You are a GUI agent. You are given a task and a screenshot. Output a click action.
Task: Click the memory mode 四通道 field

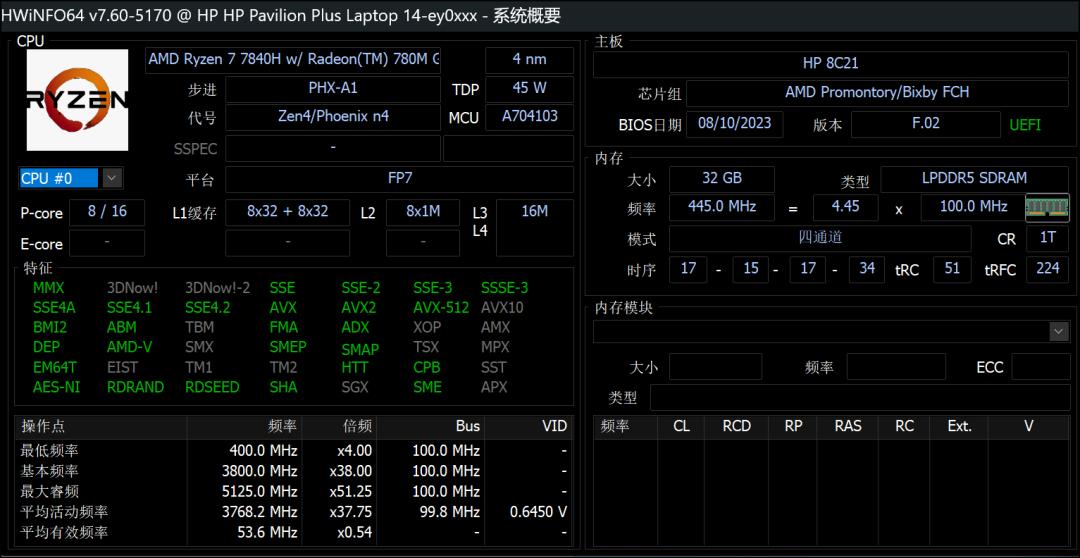click(x=820, y=239)
